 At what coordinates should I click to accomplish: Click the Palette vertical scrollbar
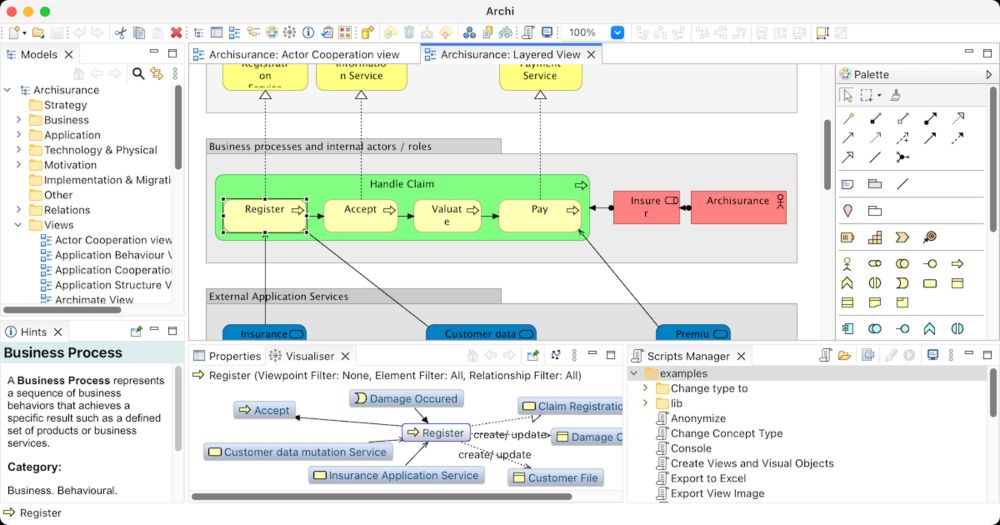coord(992,159)
